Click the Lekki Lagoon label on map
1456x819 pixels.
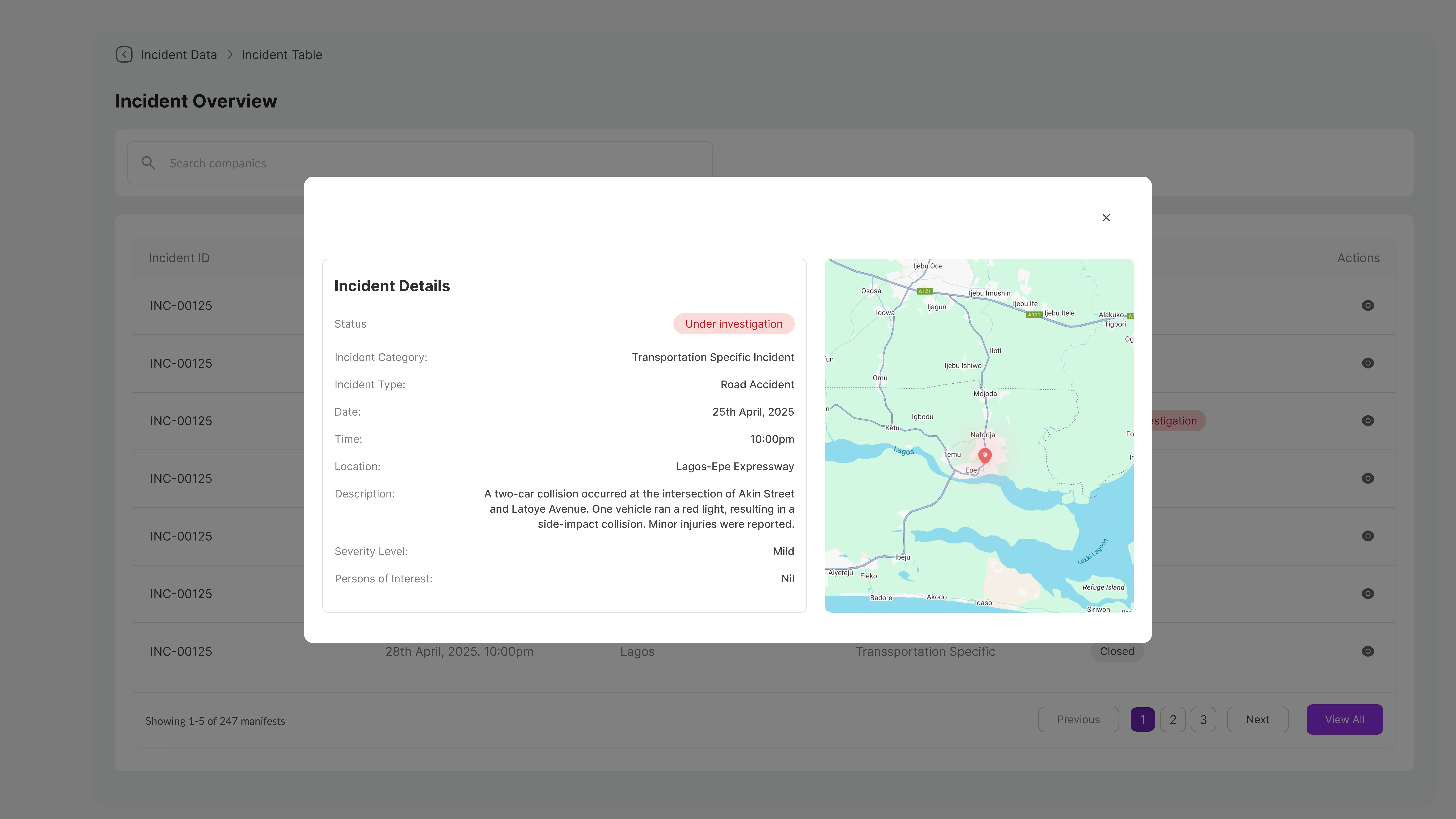click(1093, 552)
